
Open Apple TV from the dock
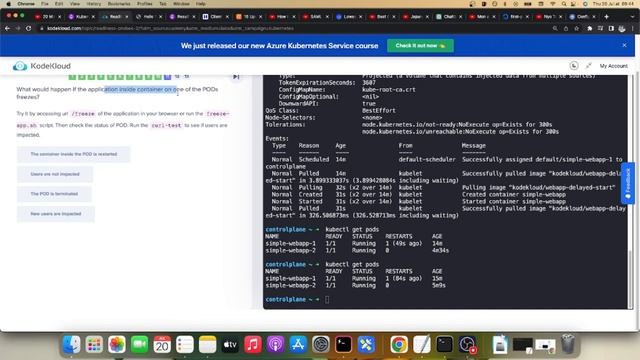230,345
